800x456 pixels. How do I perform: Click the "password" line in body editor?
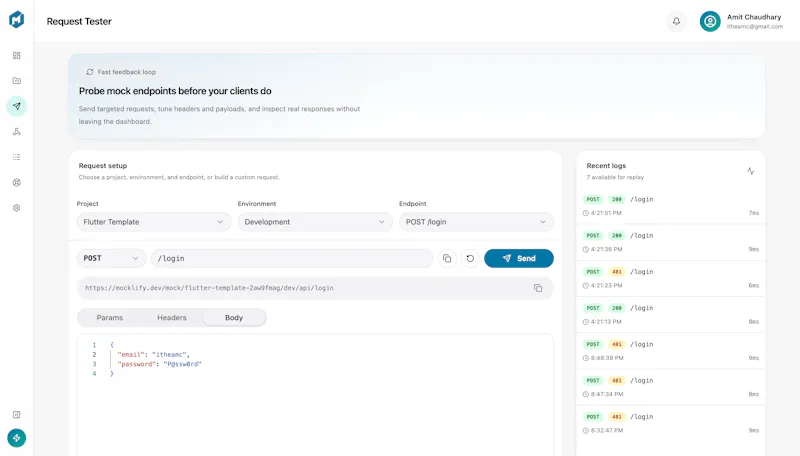(159, 364)
